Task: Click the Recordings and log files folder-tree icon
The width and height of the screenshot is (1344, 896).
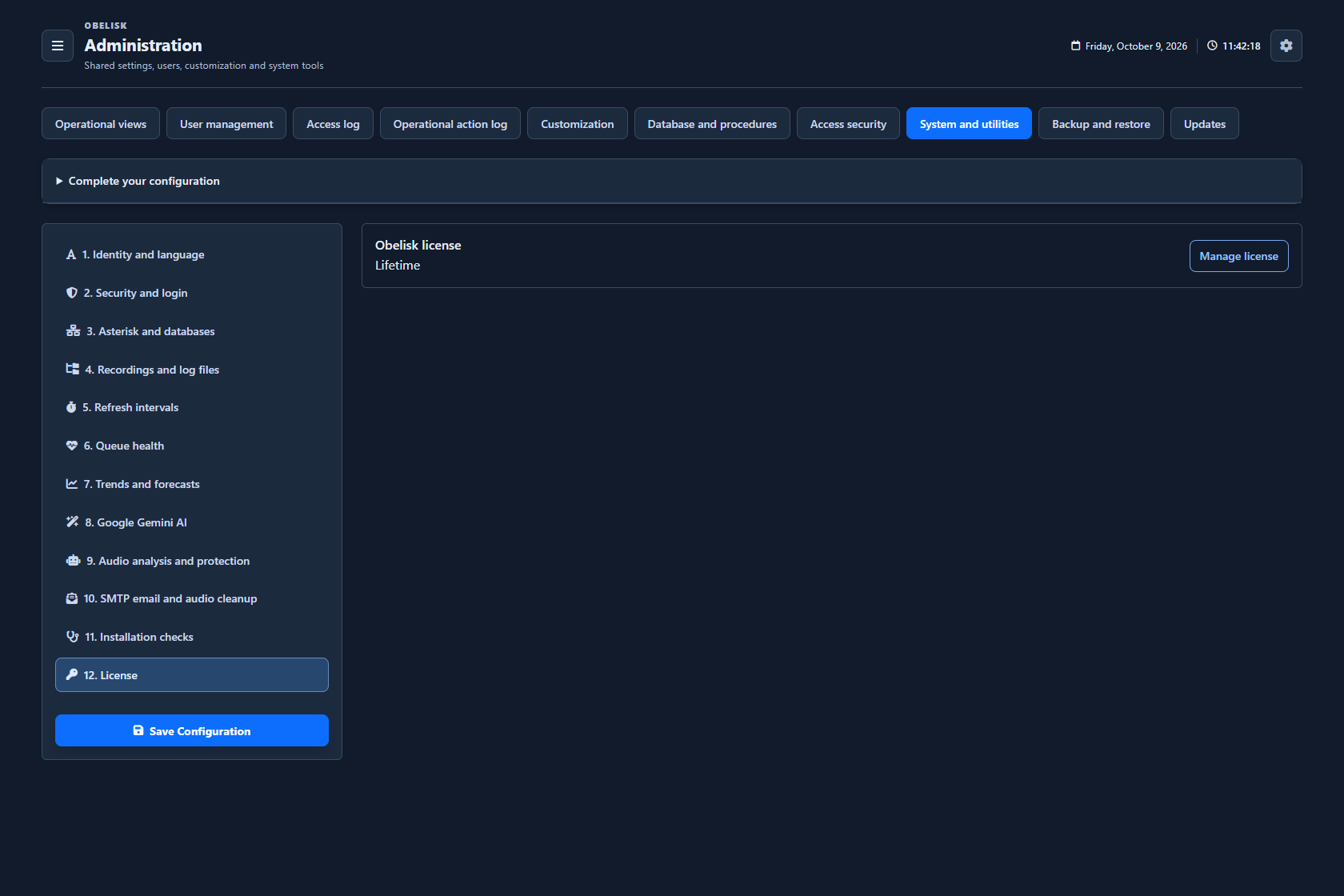Action: [x=73, y=369]
